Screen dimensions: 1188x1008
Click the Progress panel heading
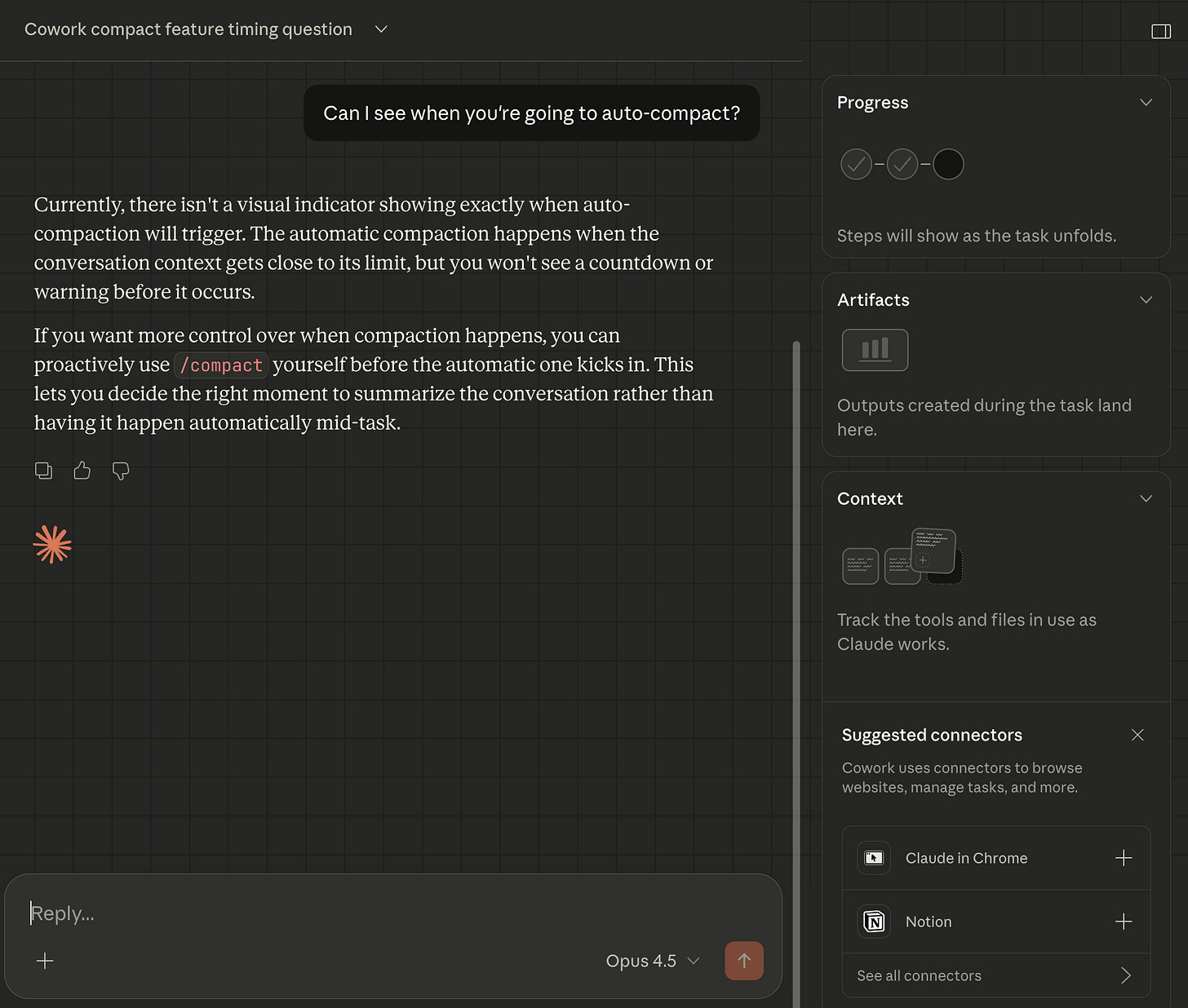coord(872,103)
